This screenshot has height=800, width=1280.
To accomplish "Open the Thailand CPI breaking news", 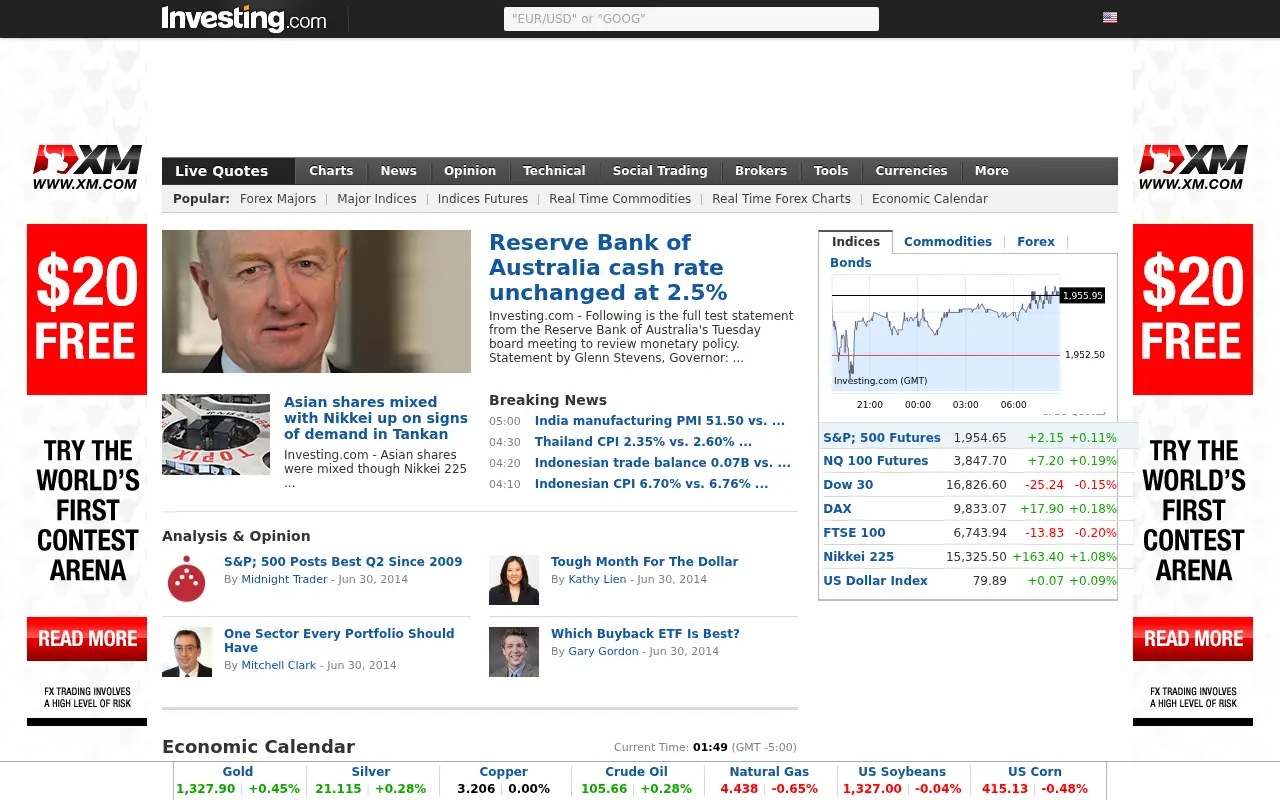I will tap(643, 442).
